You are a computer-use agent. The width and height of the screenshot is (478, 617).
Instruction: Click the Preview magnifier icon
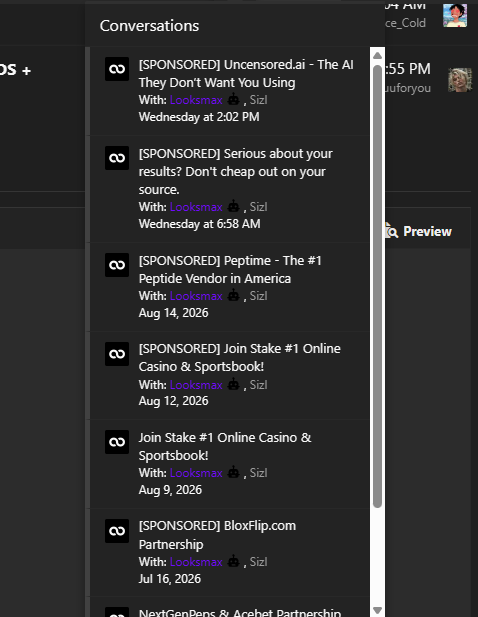point(391,231)
